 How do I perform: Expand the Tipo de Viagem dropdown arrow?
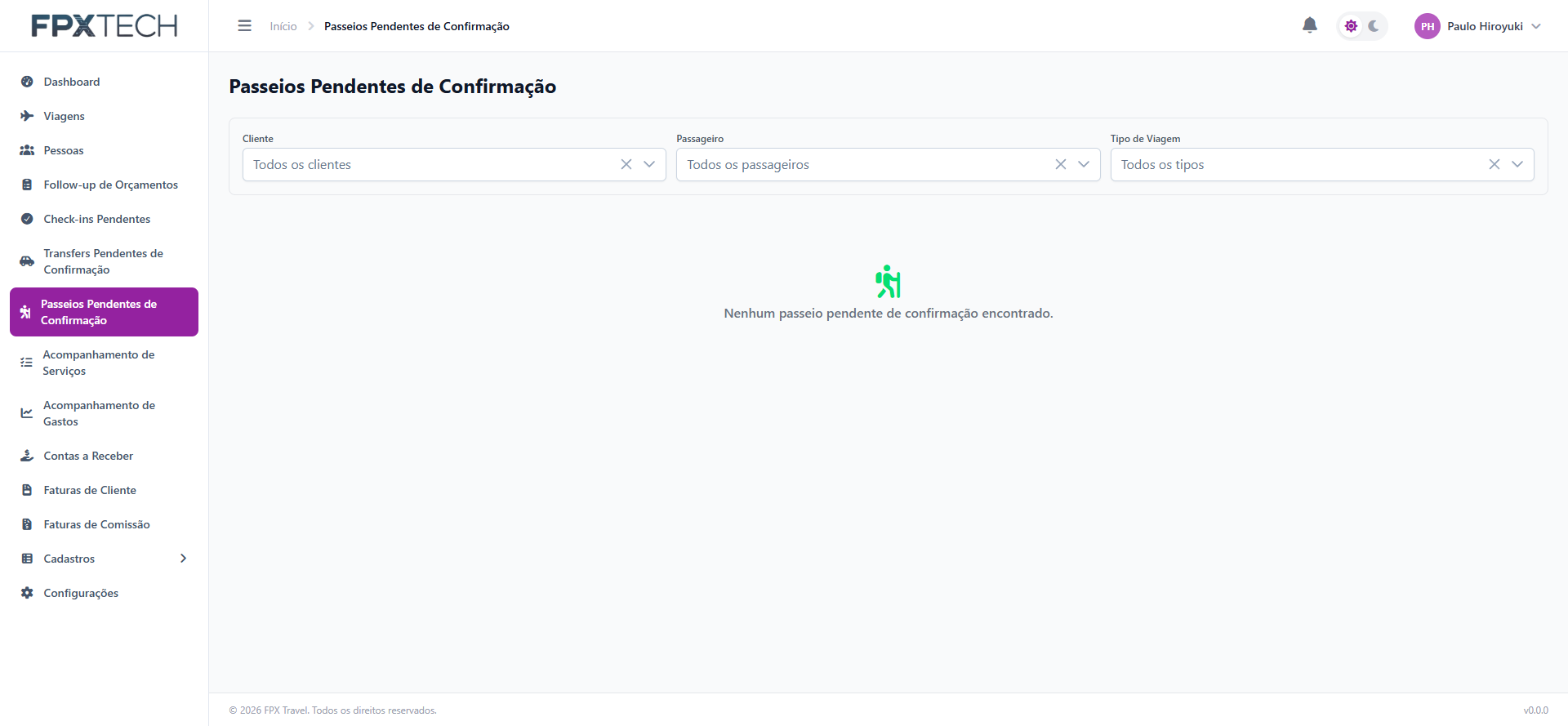pos(1517,164)
